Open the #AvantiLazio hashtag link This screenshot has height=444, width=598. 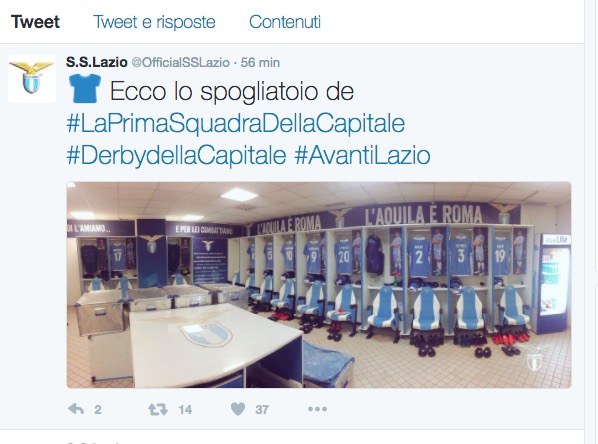362,156
